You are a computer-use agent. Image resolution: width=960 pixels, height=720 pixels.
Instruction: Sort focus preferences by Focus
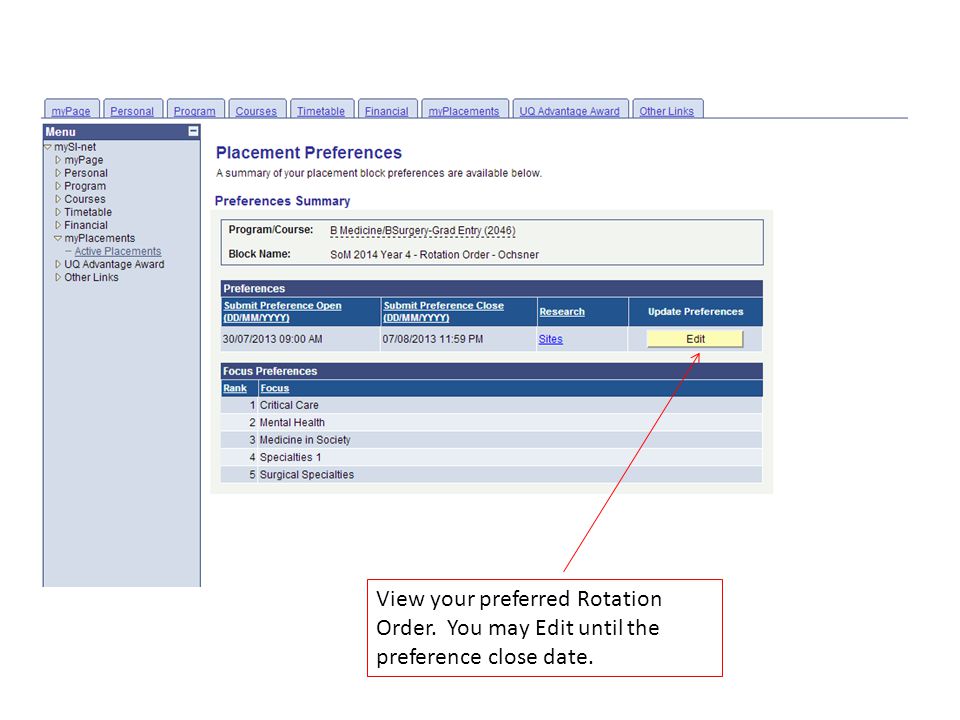pyautogui.click(x=274, y=388)
